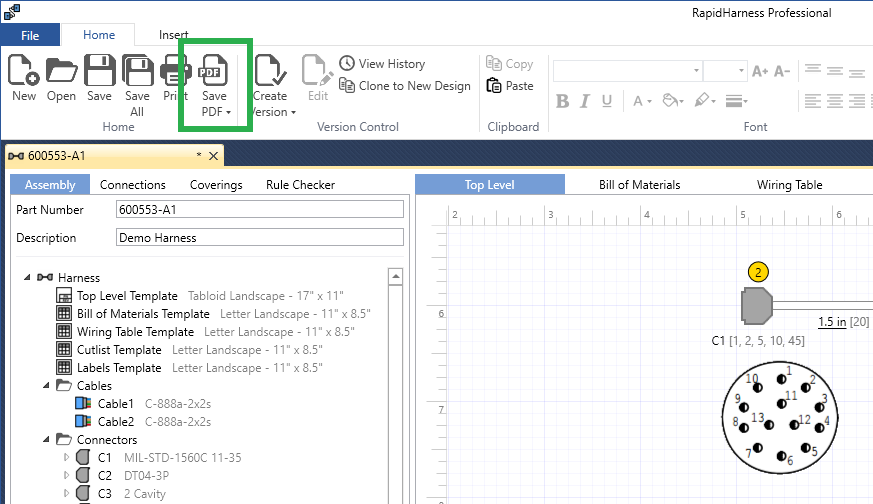Click the Print icon
Screen dimensions: 873x504
point(175,70)
